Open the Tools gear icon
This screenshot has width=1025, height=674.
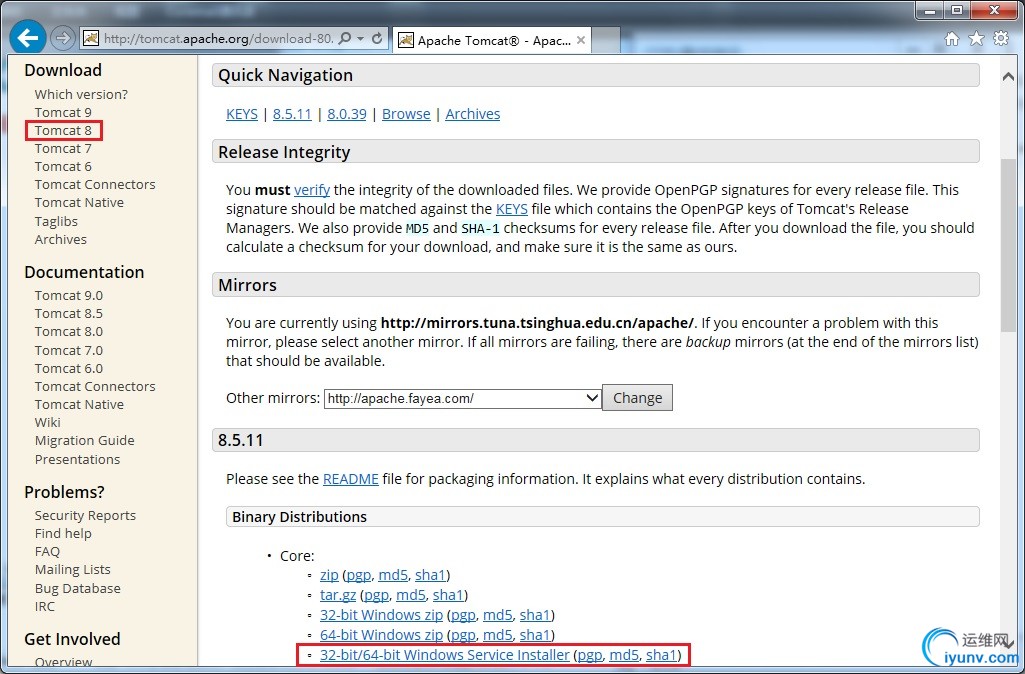tap(1001, 39)
